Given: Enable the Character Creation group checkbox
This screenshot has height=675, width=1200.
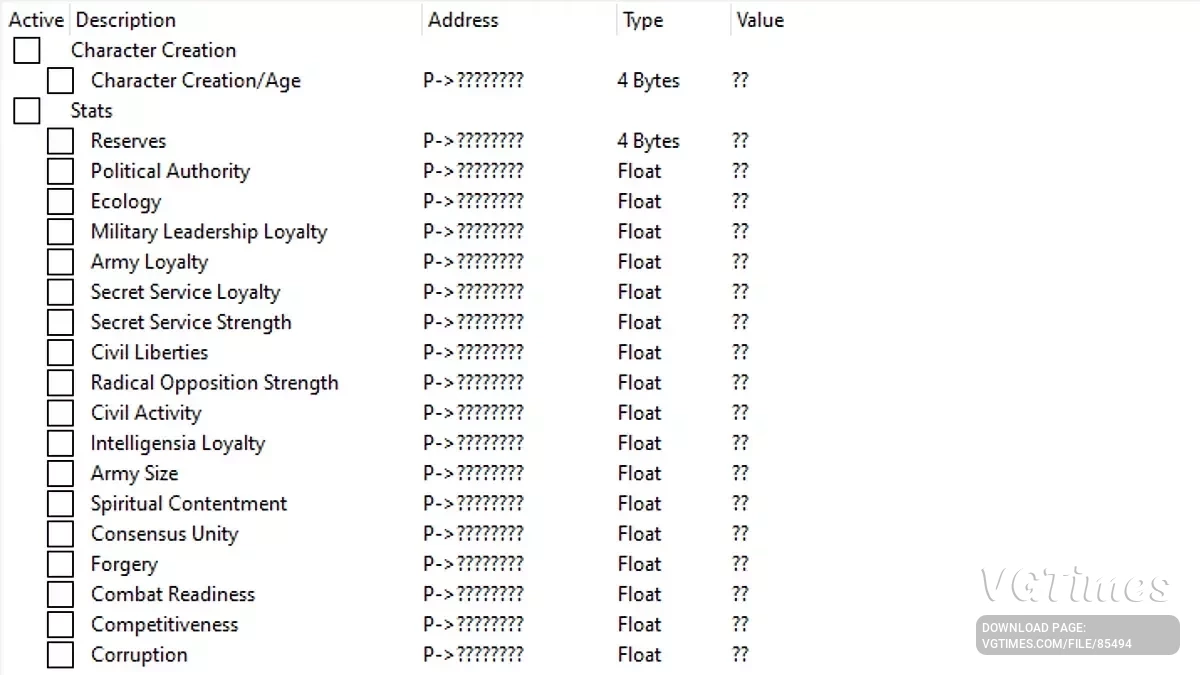Looking at the screenshot, I should coord(27,50).
